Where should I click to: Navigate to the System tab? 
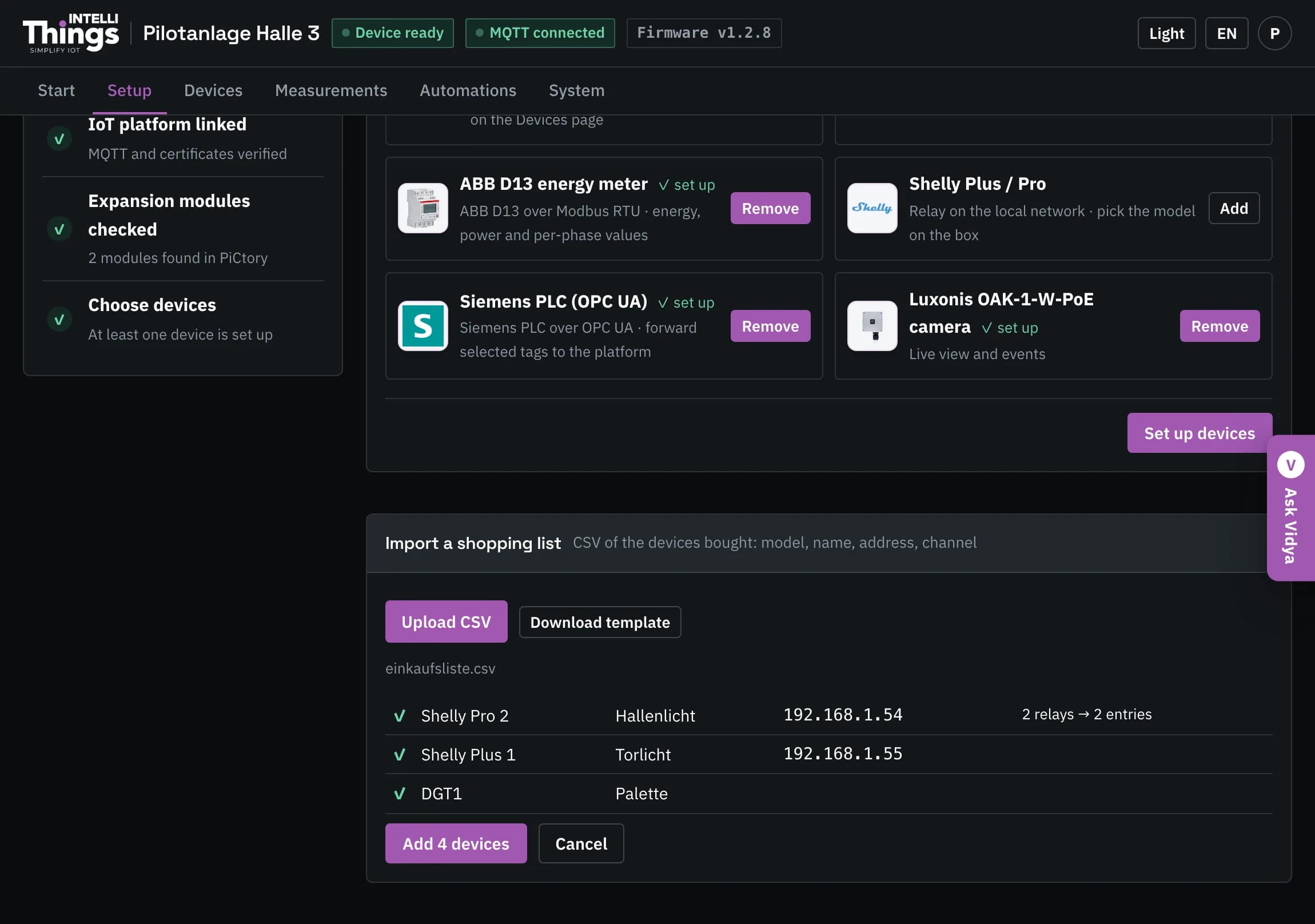click(x=577, y=90)
